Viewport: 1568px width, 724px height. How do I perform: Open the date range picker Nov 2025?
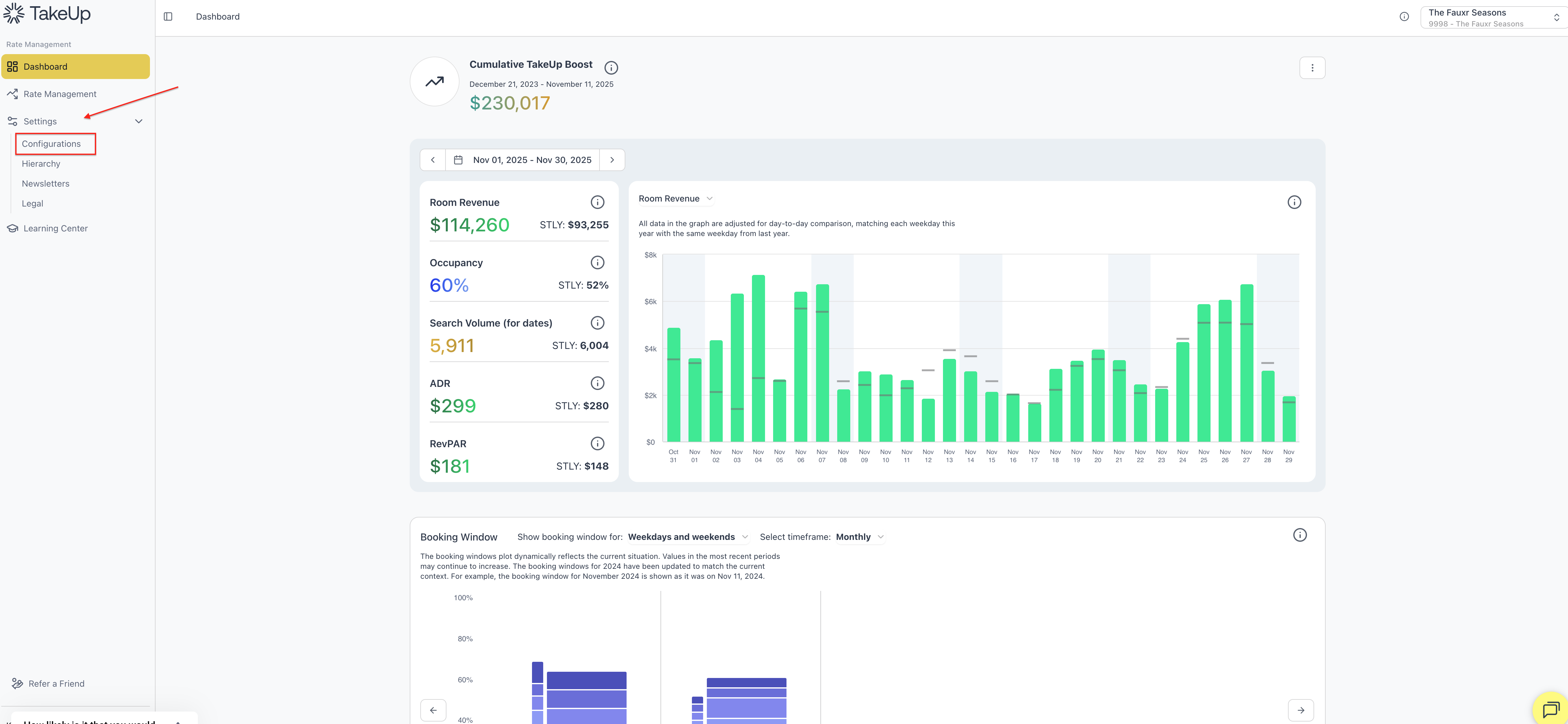[523, 160]
